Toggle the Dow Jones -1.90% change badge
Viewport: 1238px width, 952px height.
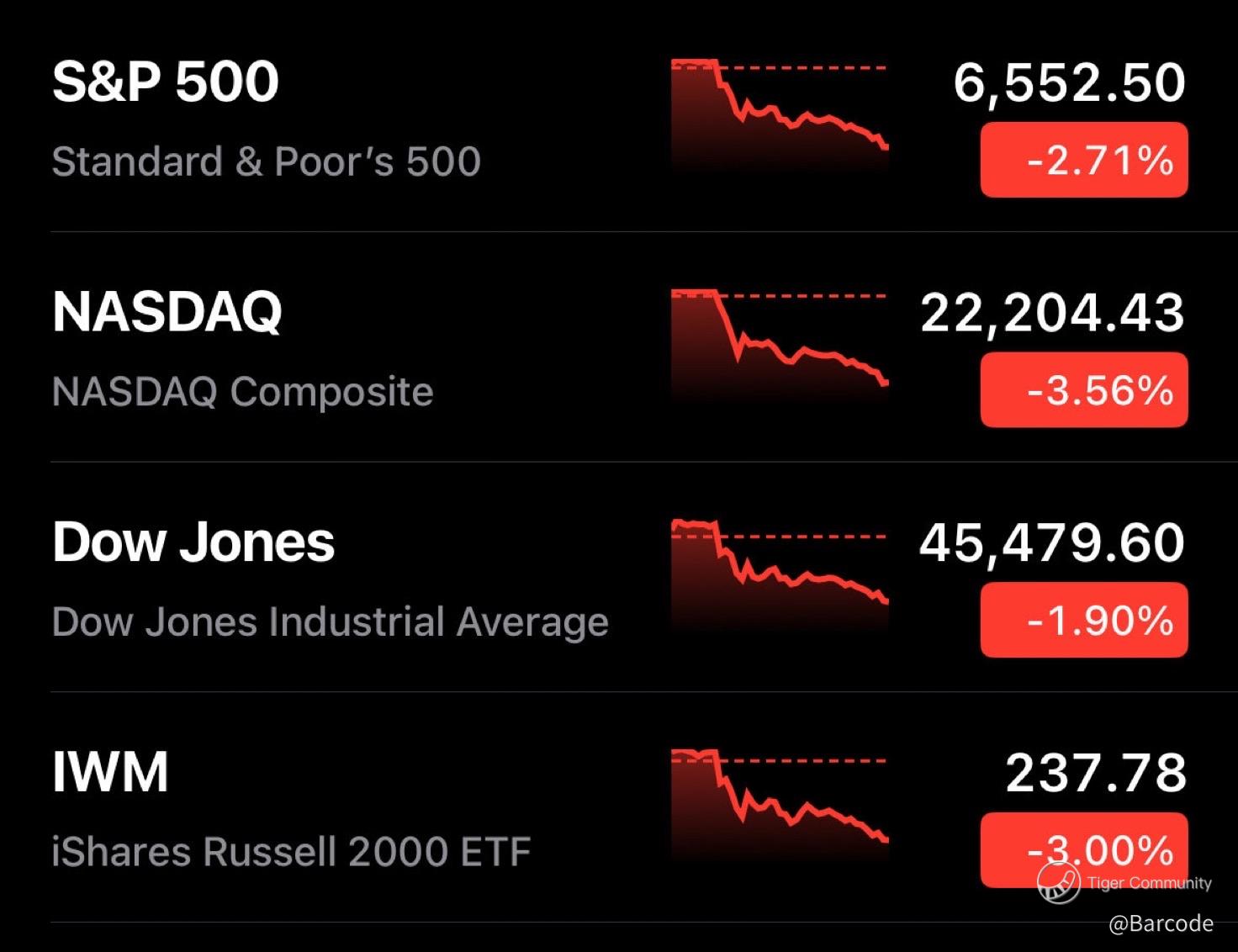[1084, 620]
